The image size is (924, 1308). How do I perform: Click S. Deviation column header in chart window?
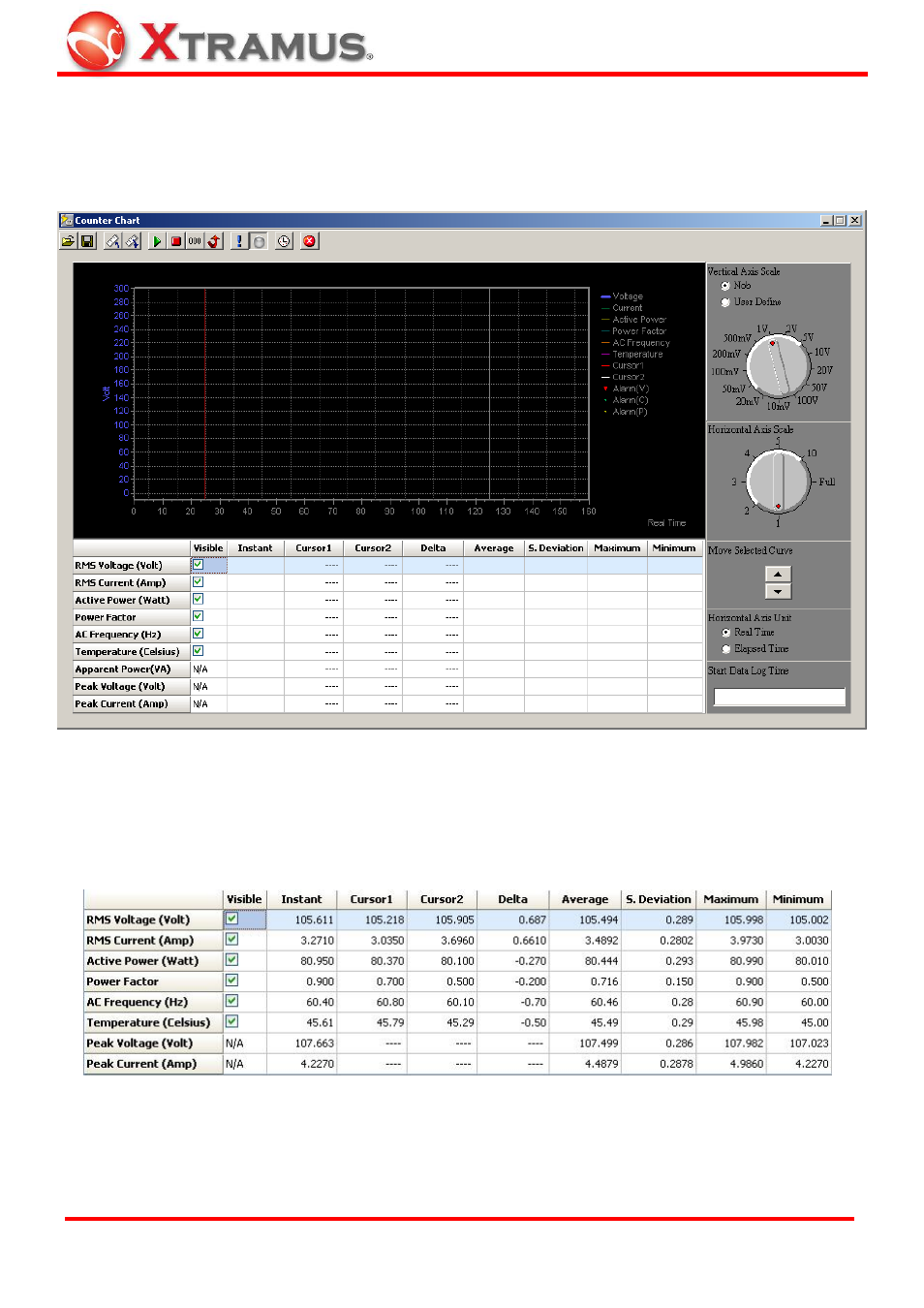click(x=556, y=548)
